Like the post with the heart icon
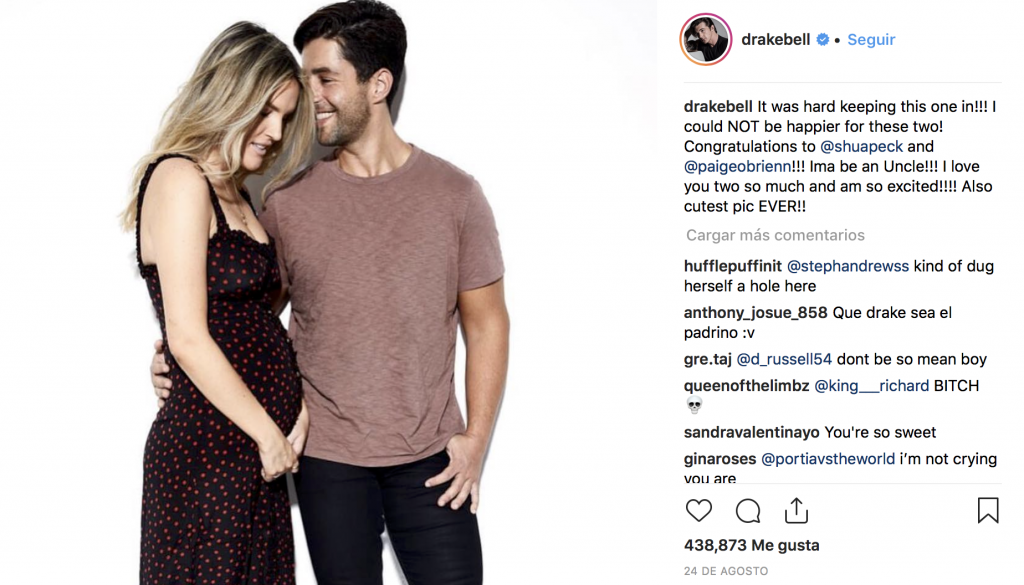This screenshot has width=1024, height=585. pos(698,511)
